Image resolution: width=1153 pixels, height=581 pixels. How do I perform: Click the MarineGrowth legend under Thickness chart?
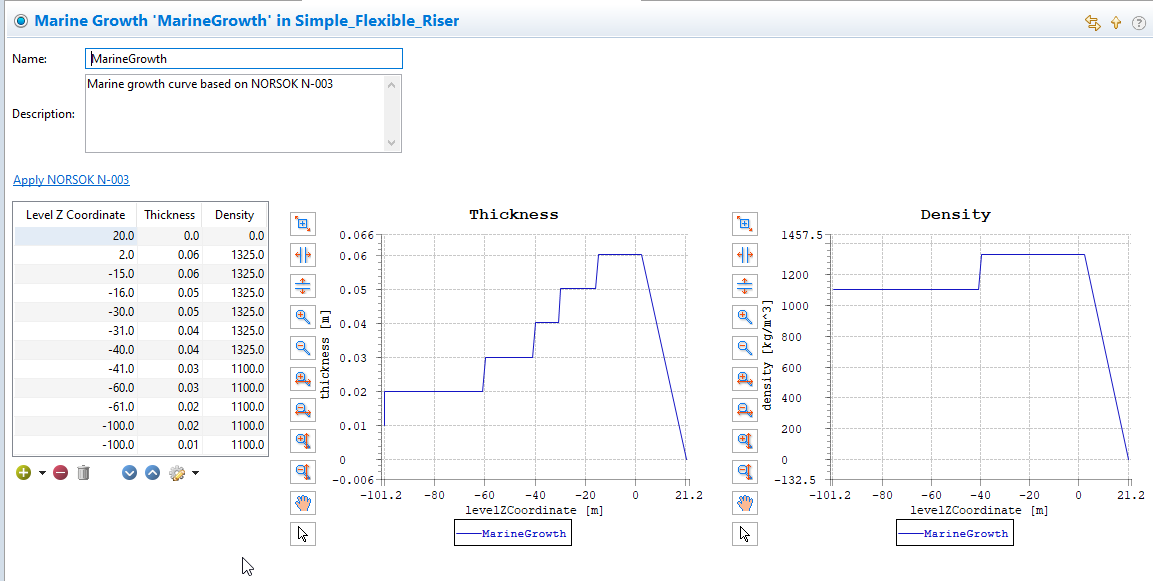pos(513,534)
